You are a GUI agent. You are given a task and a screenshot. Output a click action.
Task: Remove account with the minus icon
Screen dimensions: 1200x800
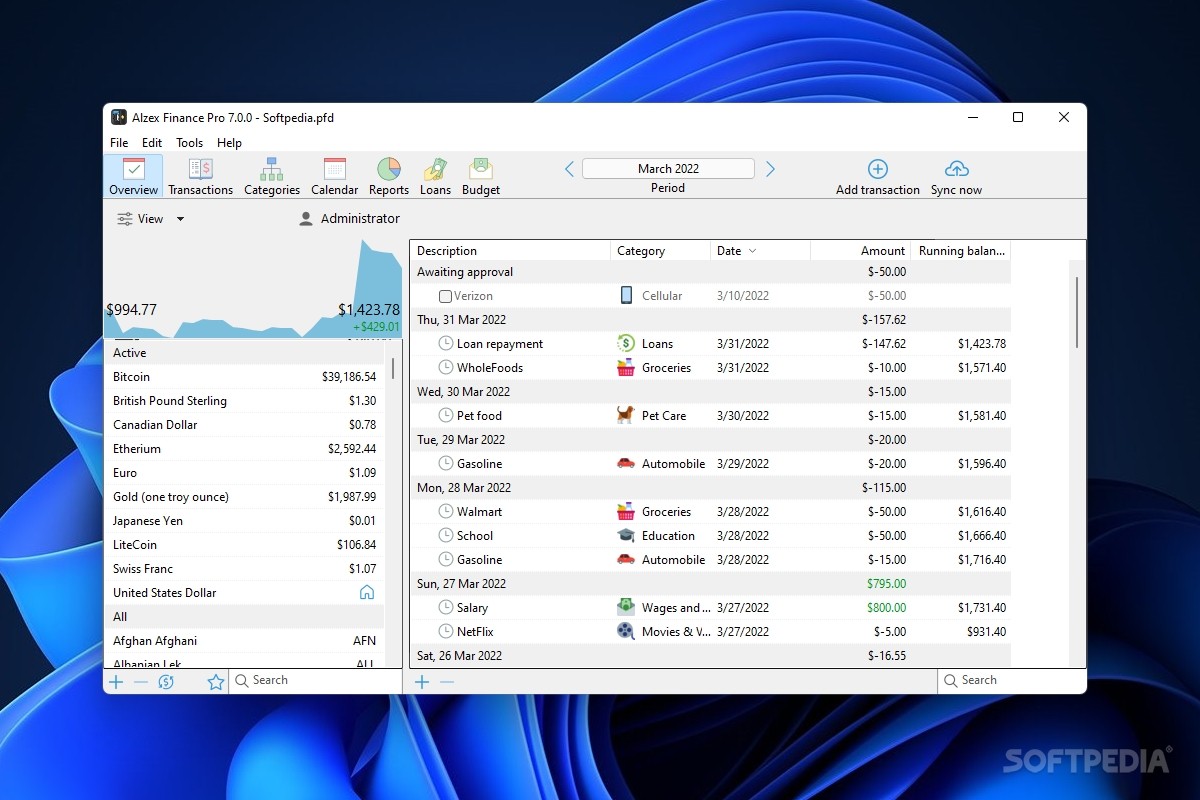point(141,682)
